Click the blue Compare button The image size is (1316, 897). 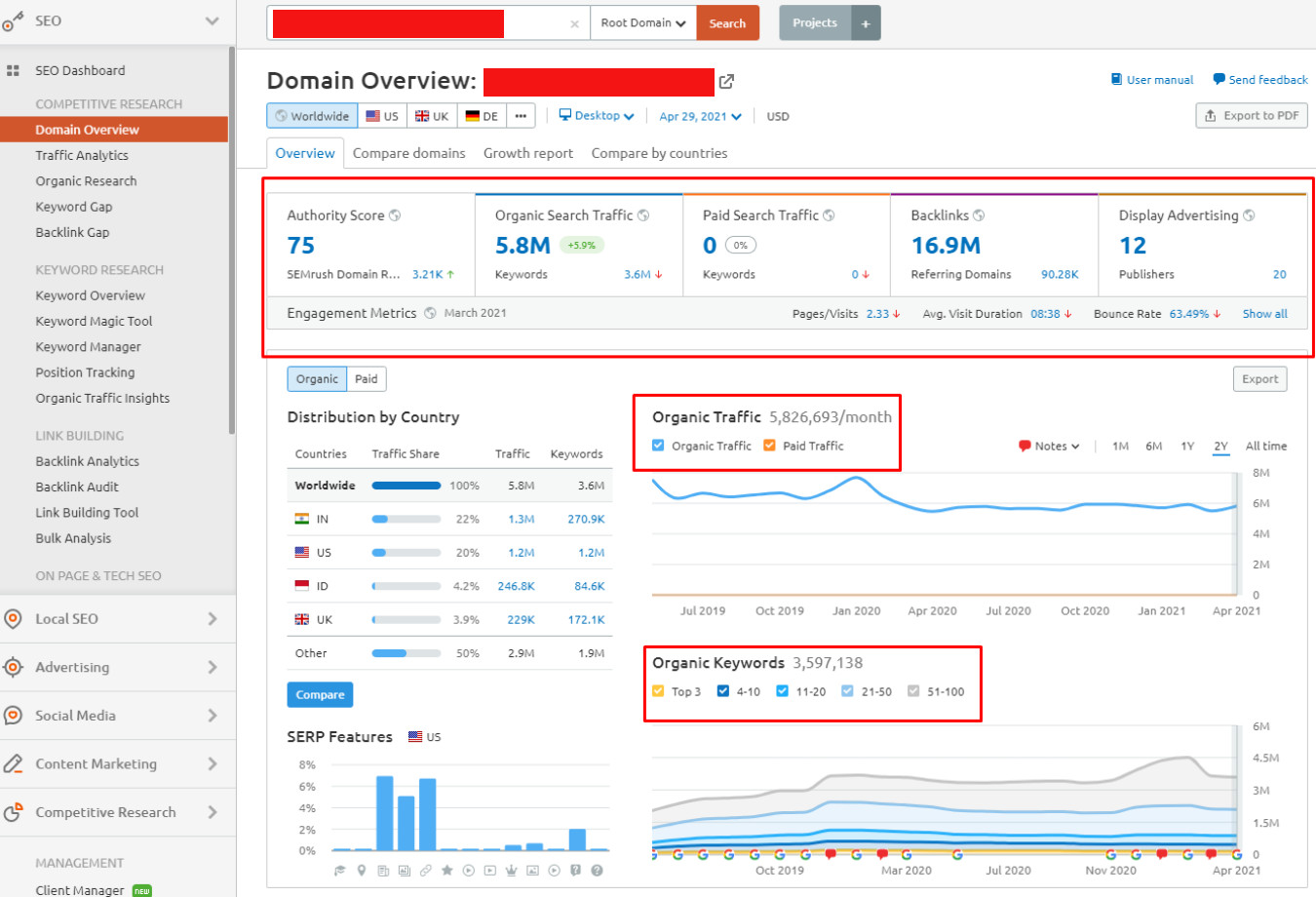click(320, 695)
